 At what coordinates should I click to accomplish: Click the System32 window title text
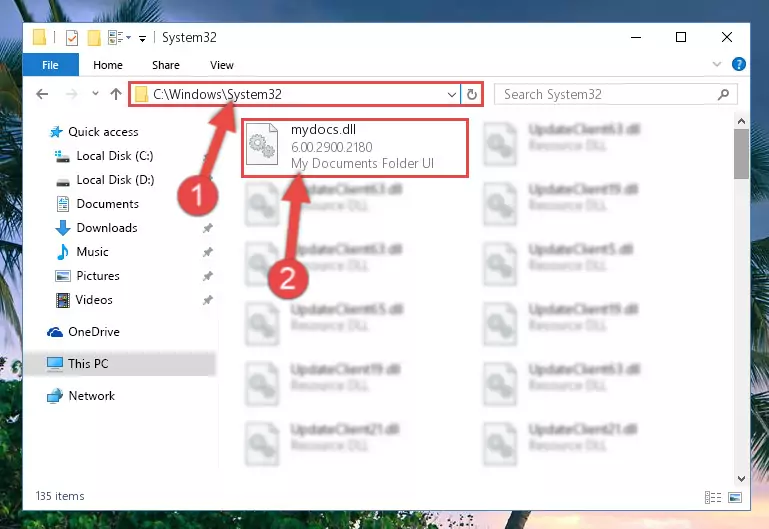point(189,38)
